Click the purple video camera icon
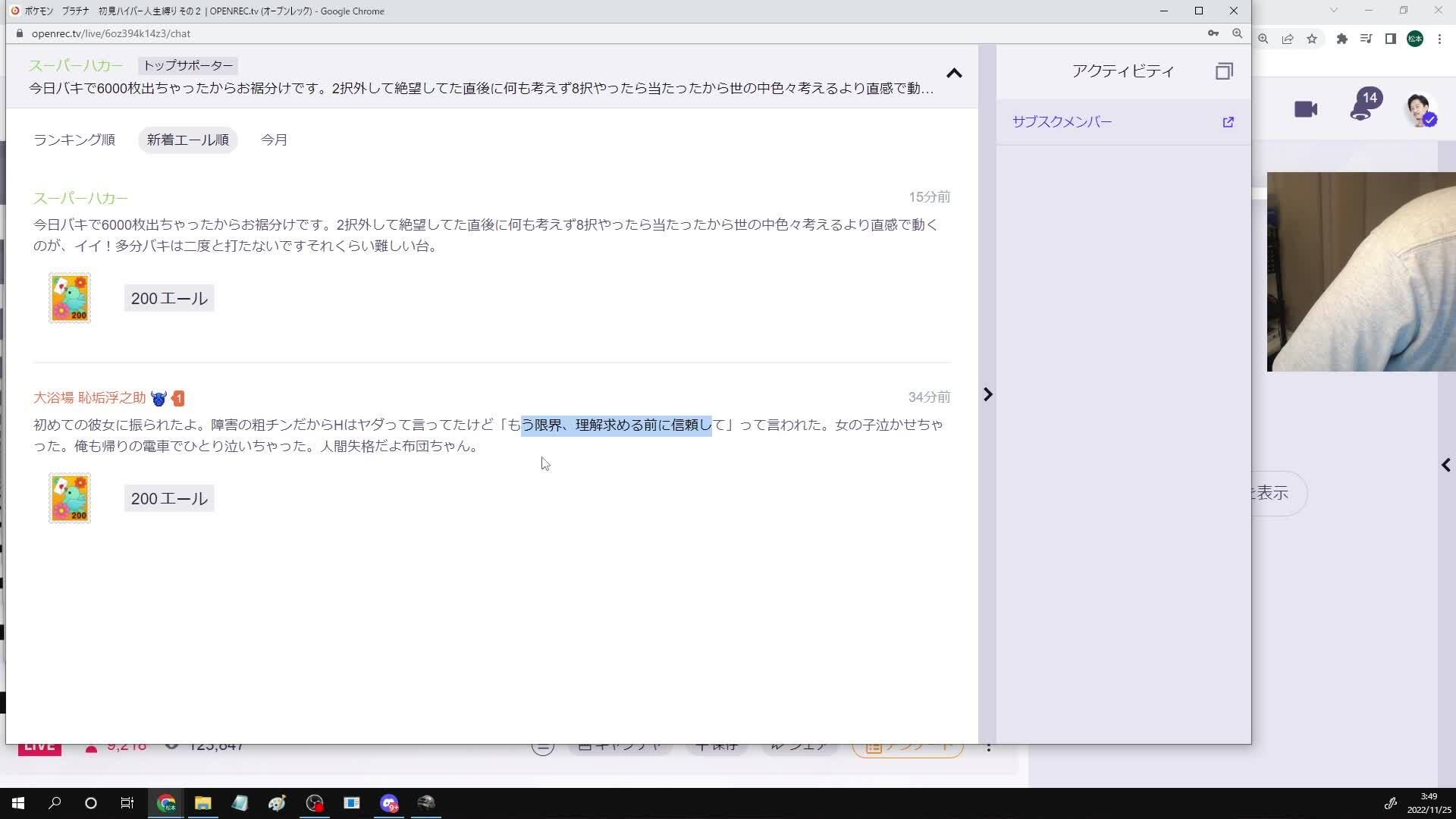The width and height of the screenshot is (1456, 819). tap(1306, 108)
